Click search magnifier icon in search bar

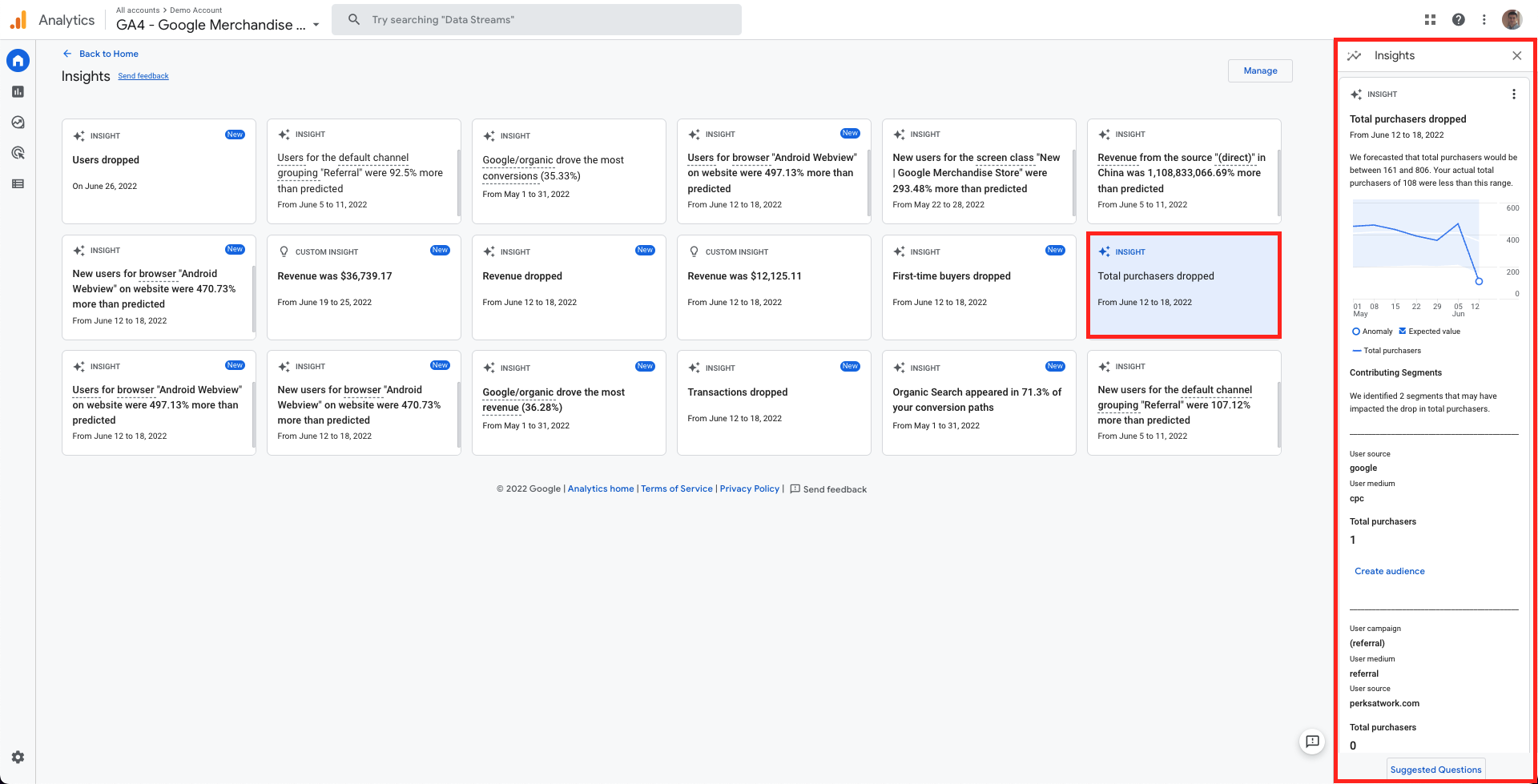(x=353, y=19)
